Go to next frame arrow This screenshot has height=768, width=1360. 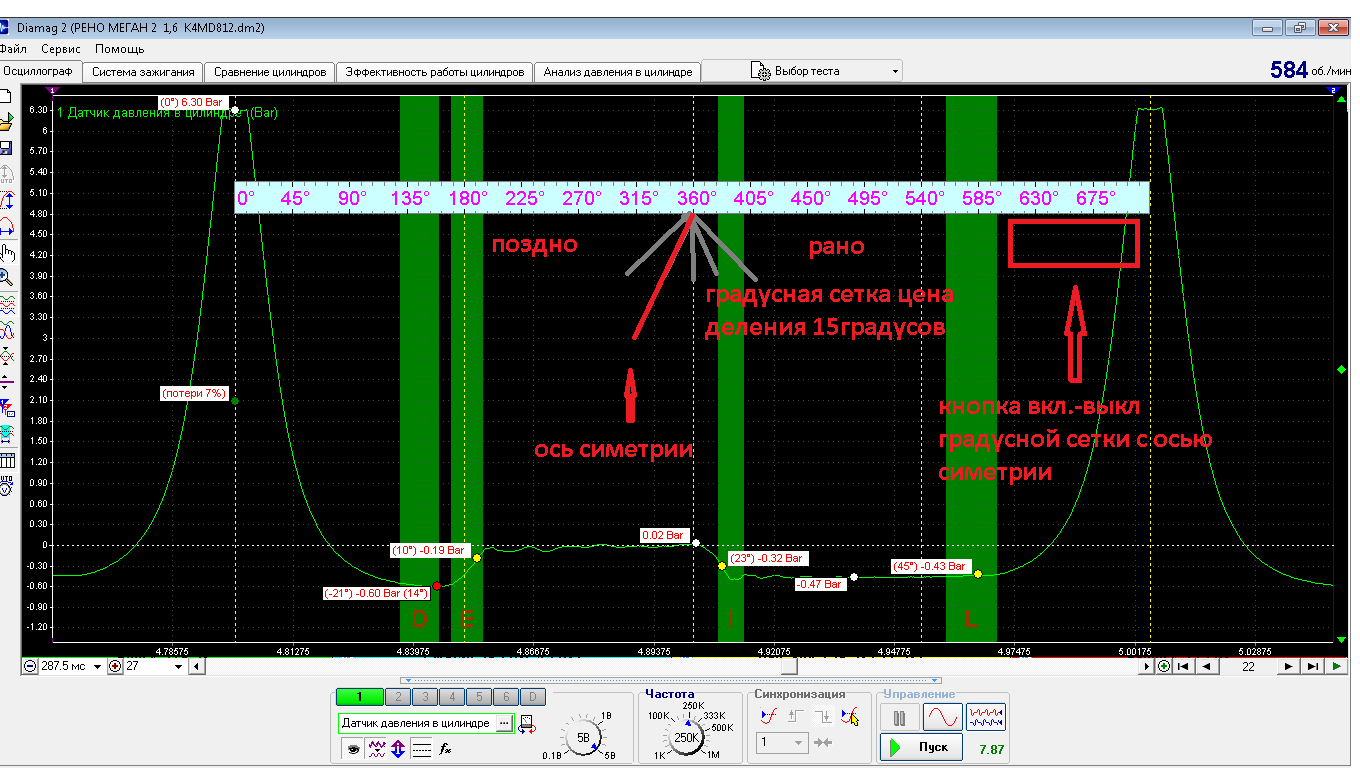pyautogui.click(x=1288, y=666)
